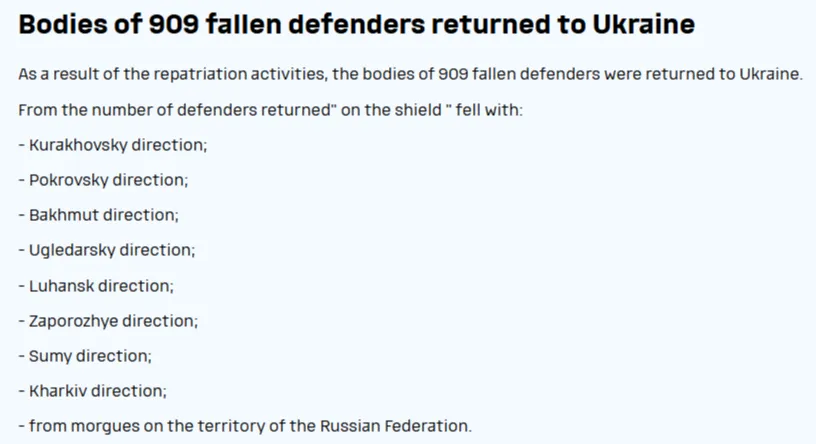This screenshot has width=816, height=444.
Task: Click the headline about 909 fallen defenders
Action: click(356, 24)
